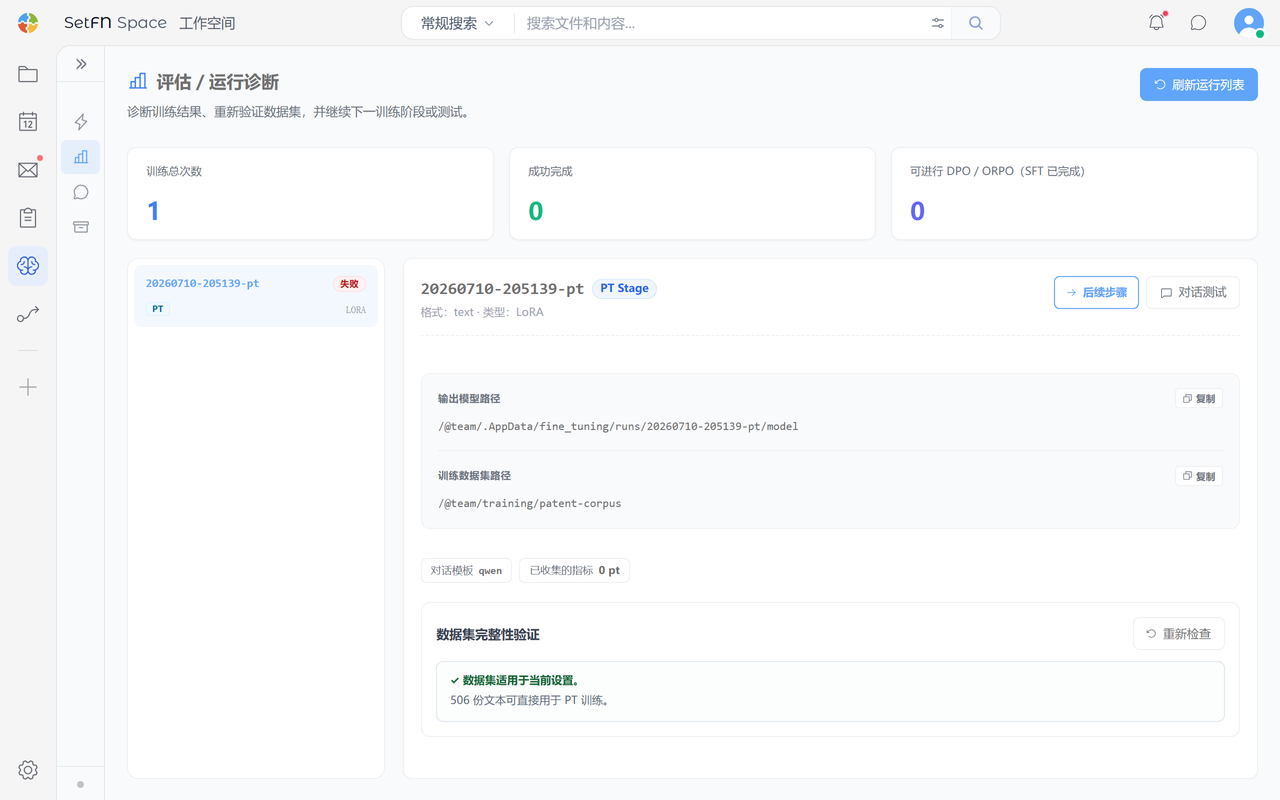Copy the output model path
This screenshot has height=800, width=1280.
(1199, 398)
